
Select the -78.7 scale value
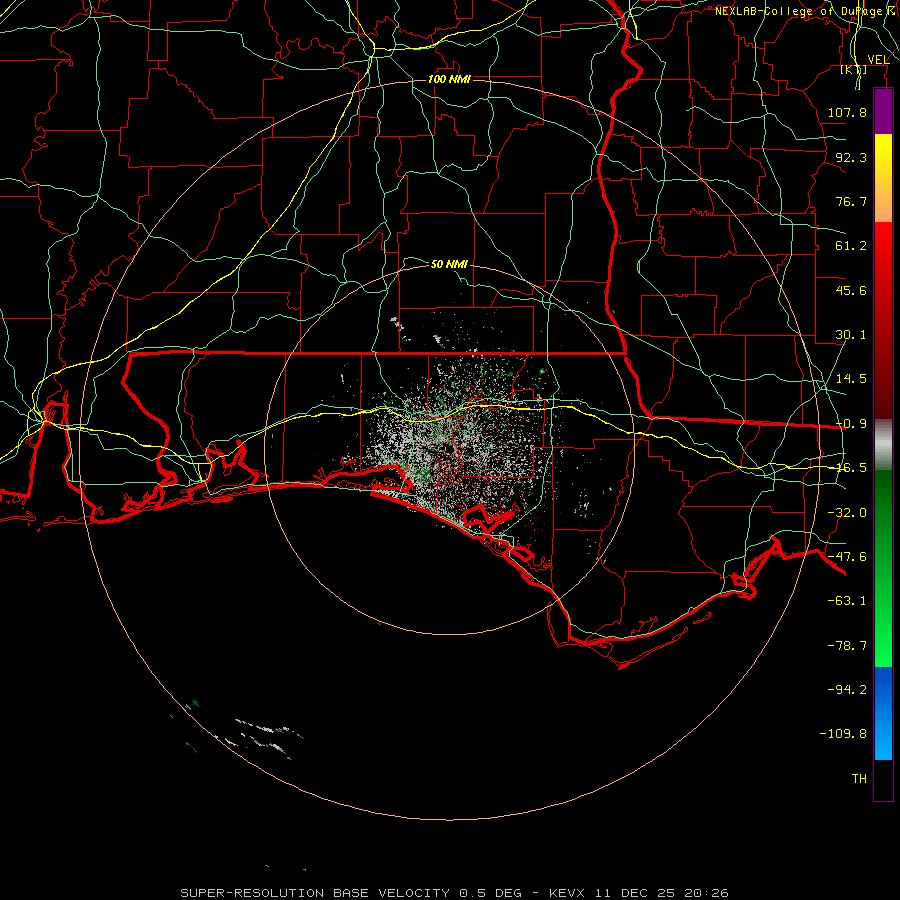pos(847,646)
